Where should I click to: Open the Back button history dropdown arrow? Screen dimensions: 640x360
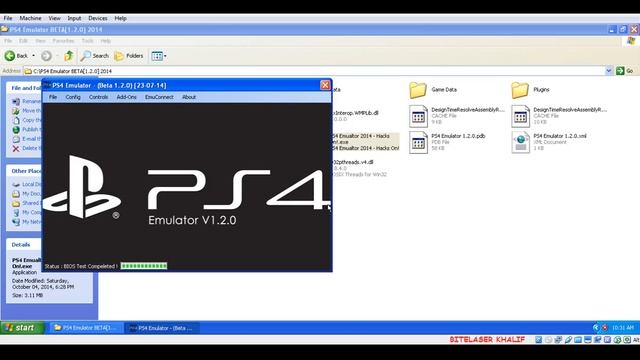coord(33,56)
